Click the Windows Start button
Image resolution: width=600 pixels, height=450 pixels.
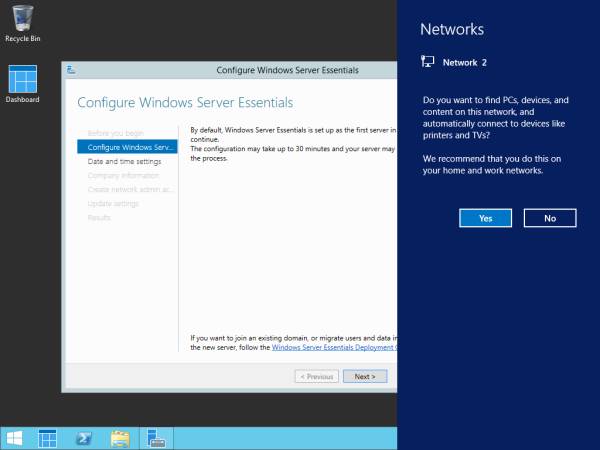[x=15, y=439]
